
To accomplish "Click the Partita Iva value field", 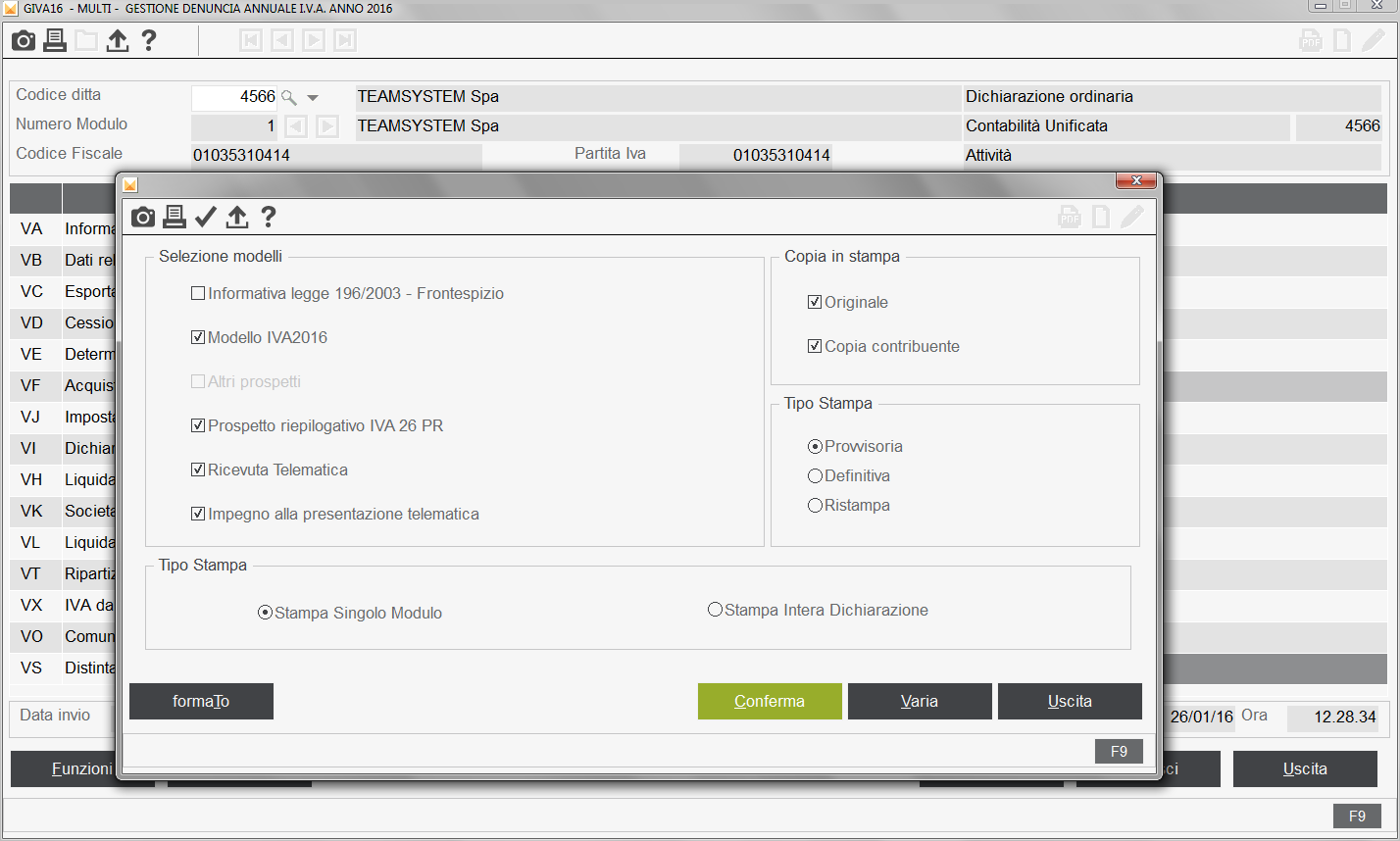I will (755, 155).
